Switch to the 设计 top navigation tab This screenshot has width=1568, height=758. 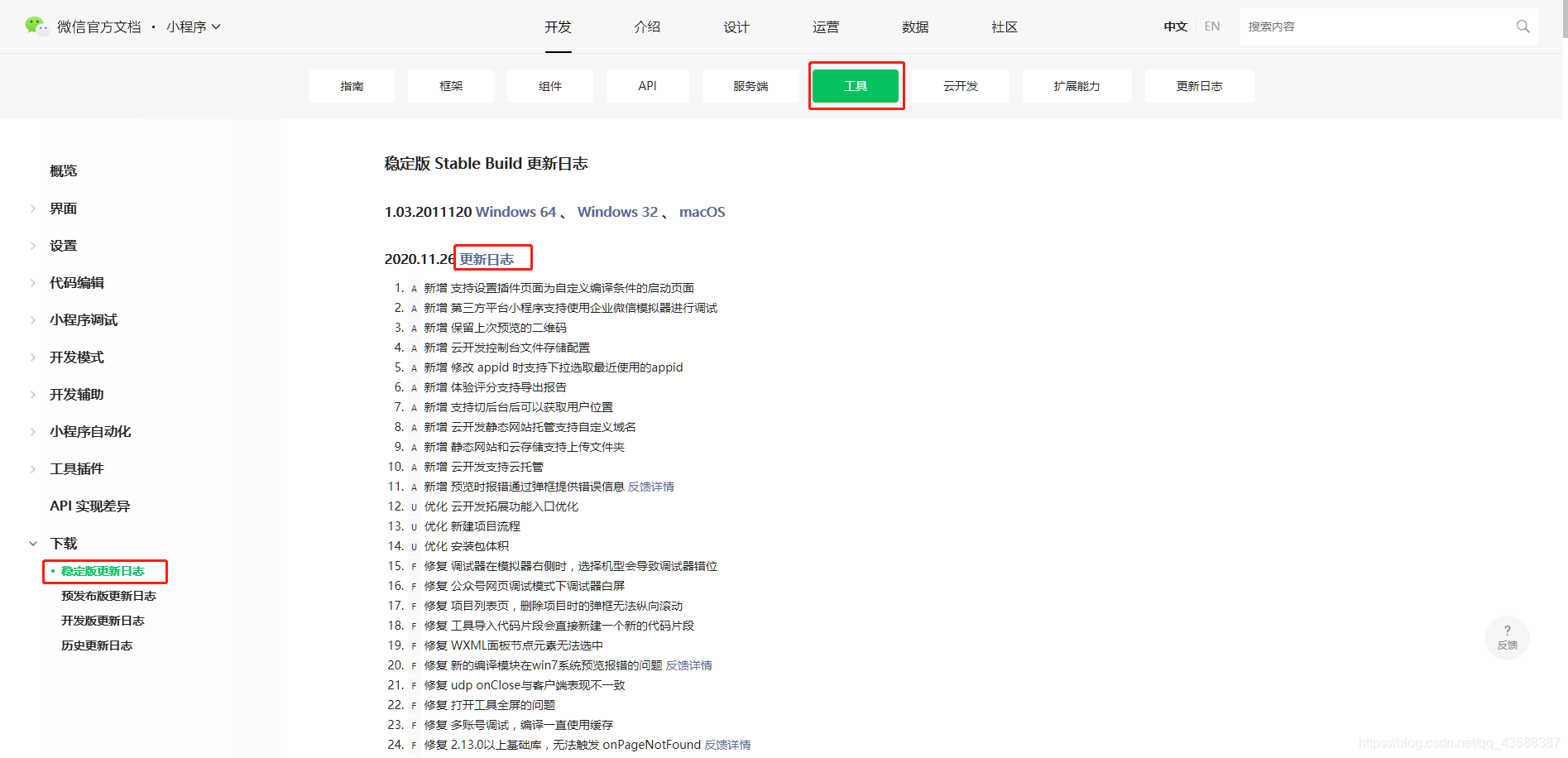click(x=736, y=26)
